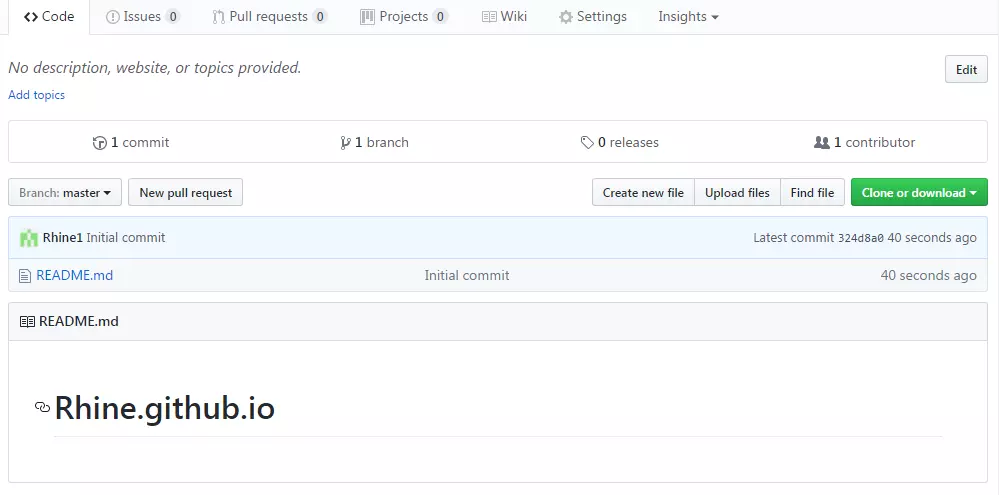Click Create new file button

pyautogui.click(x=643, y=192)
